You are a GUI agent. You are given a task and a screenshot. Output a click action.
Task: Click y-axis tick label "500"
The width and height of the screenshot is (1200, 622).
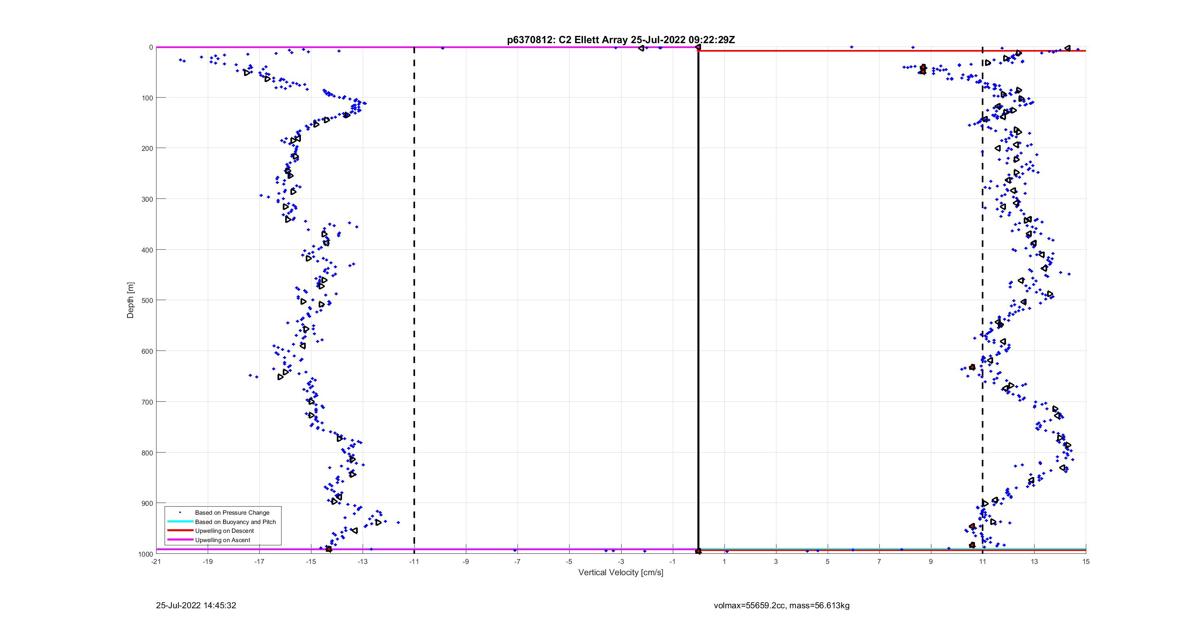pos(145,300)
